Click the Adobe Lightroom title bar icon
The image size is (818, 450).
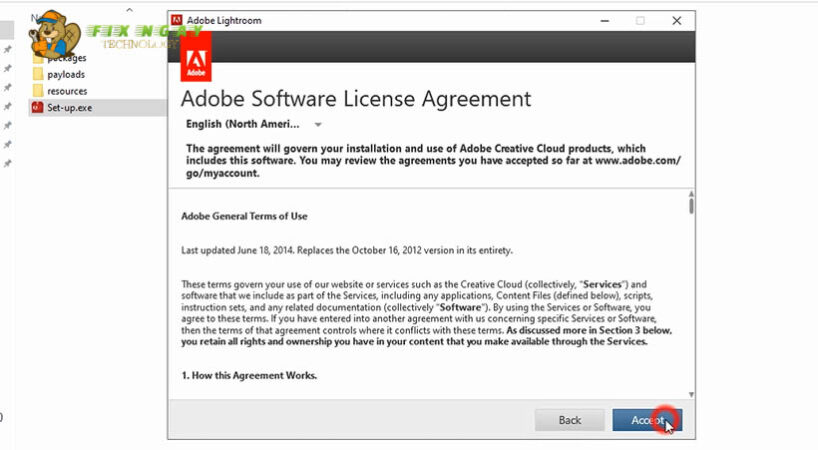pos(177,20)
